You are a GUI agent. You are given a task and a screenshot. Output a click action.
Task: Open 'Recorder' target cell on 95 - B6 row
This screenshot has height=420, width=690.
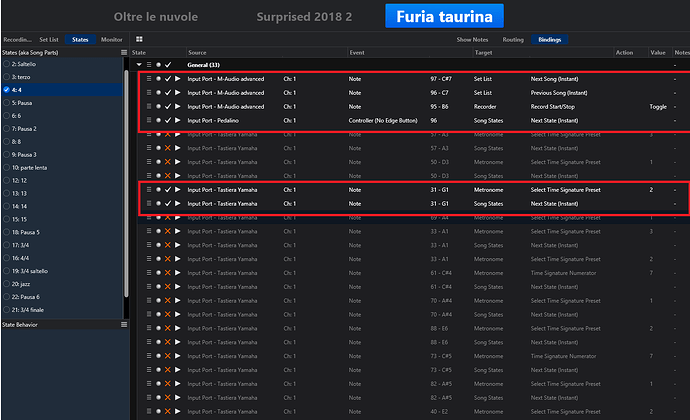tap(485, 107)
